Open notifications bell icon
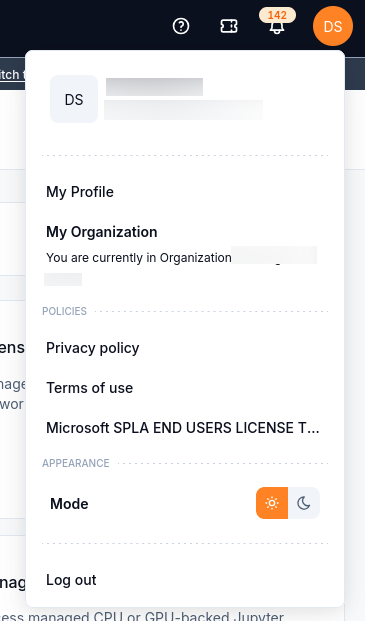The width and height of the screenshot is (365, 621). point(277,28)
